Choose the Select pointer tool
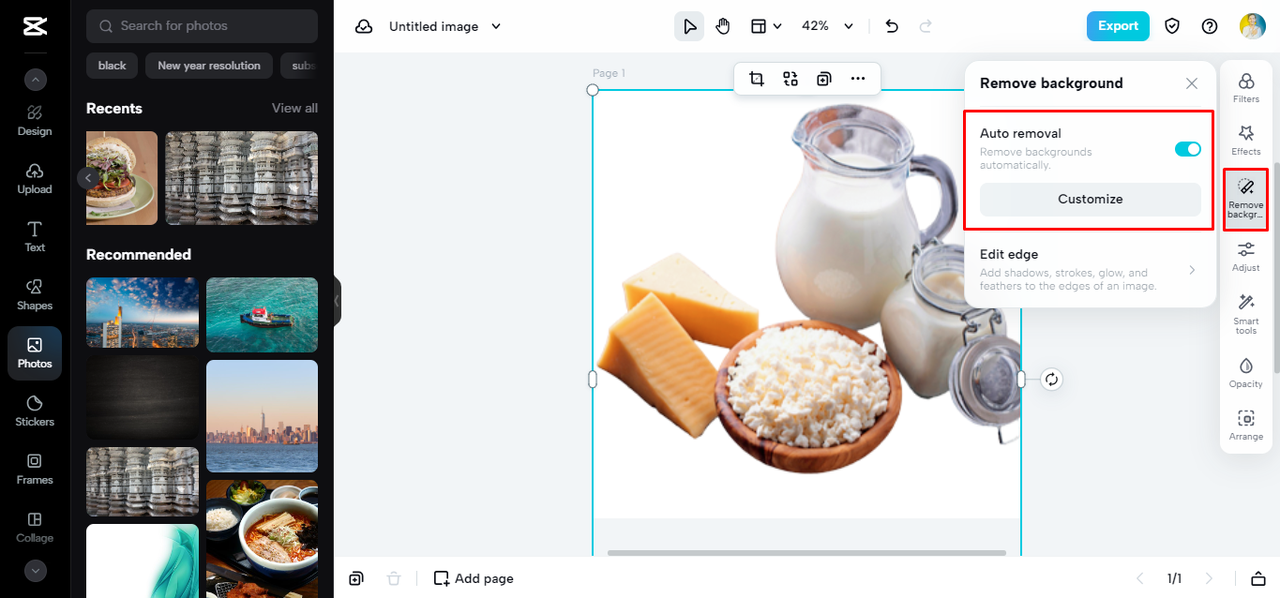Viewport: 1280px width, 598px height. (689, 27)
